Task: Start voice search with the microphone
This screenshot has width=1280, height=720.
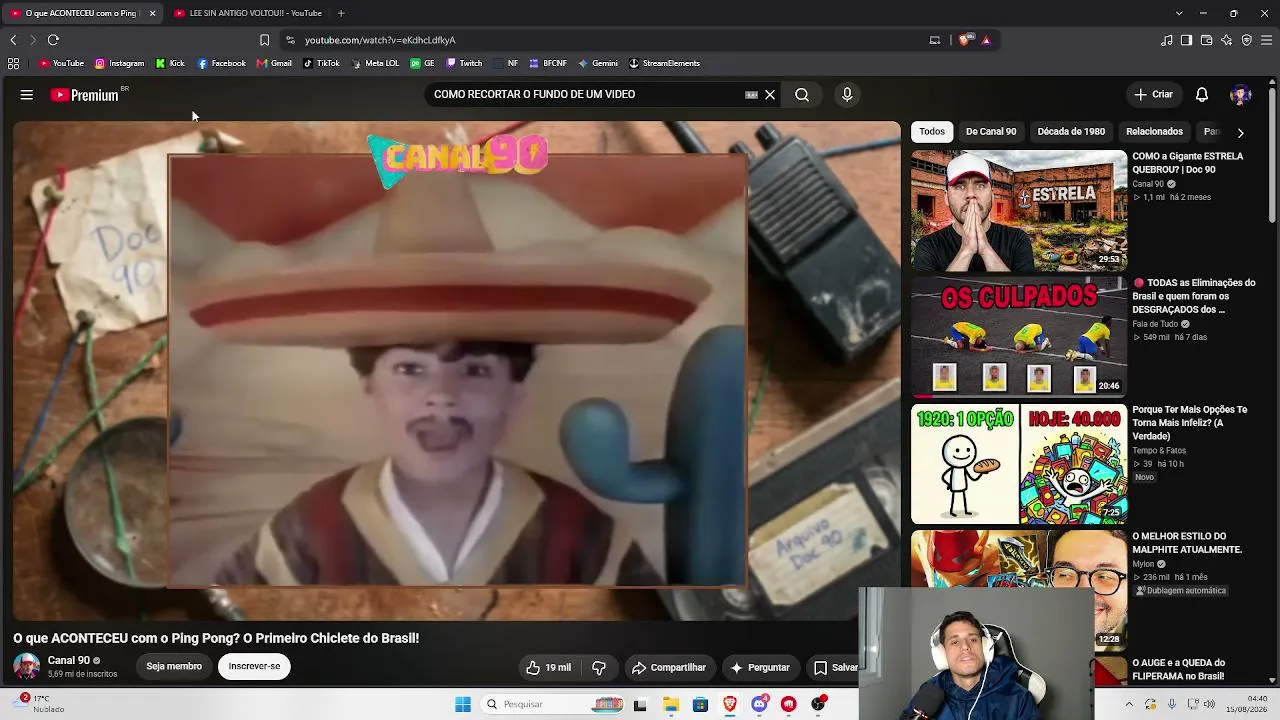Action: click(847, 95)
